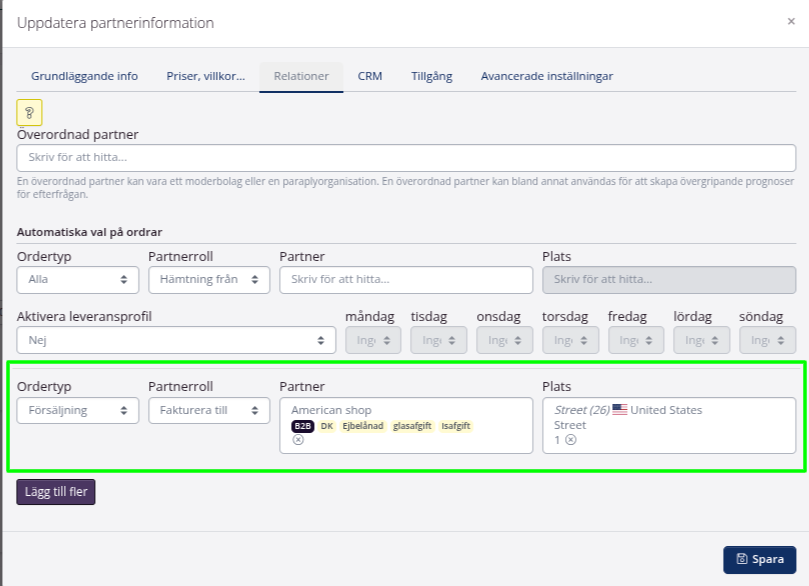The image size is (809, 586).
Task: Select the Avancerade inställningar tab
Action: (546, 76)
